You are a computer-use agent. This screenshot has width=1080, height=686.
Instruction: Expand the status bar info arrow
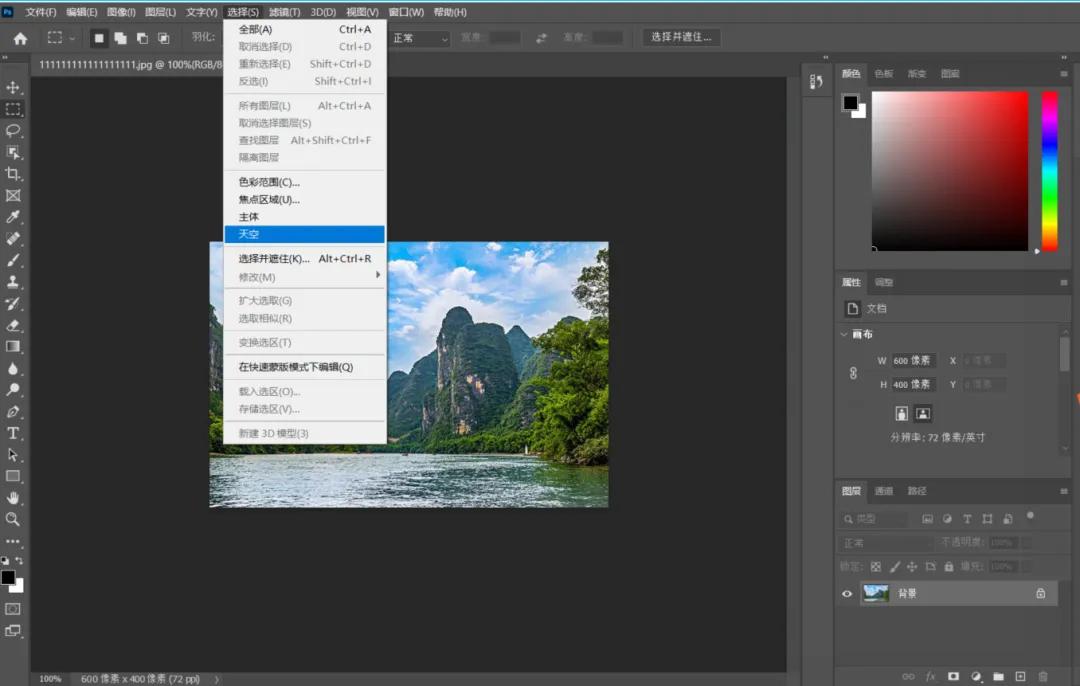coord(216,679)
